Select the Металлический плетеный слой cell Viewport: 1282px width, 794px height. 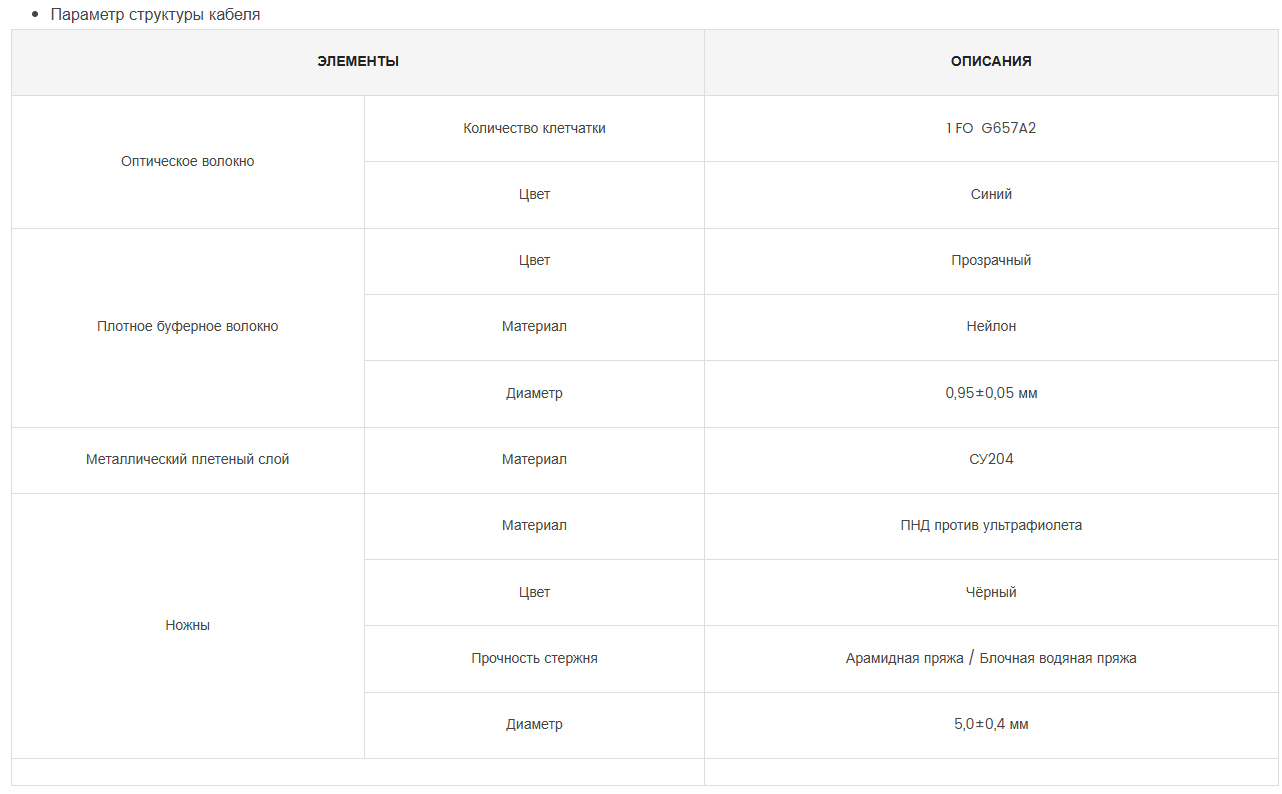click(188, 460)
